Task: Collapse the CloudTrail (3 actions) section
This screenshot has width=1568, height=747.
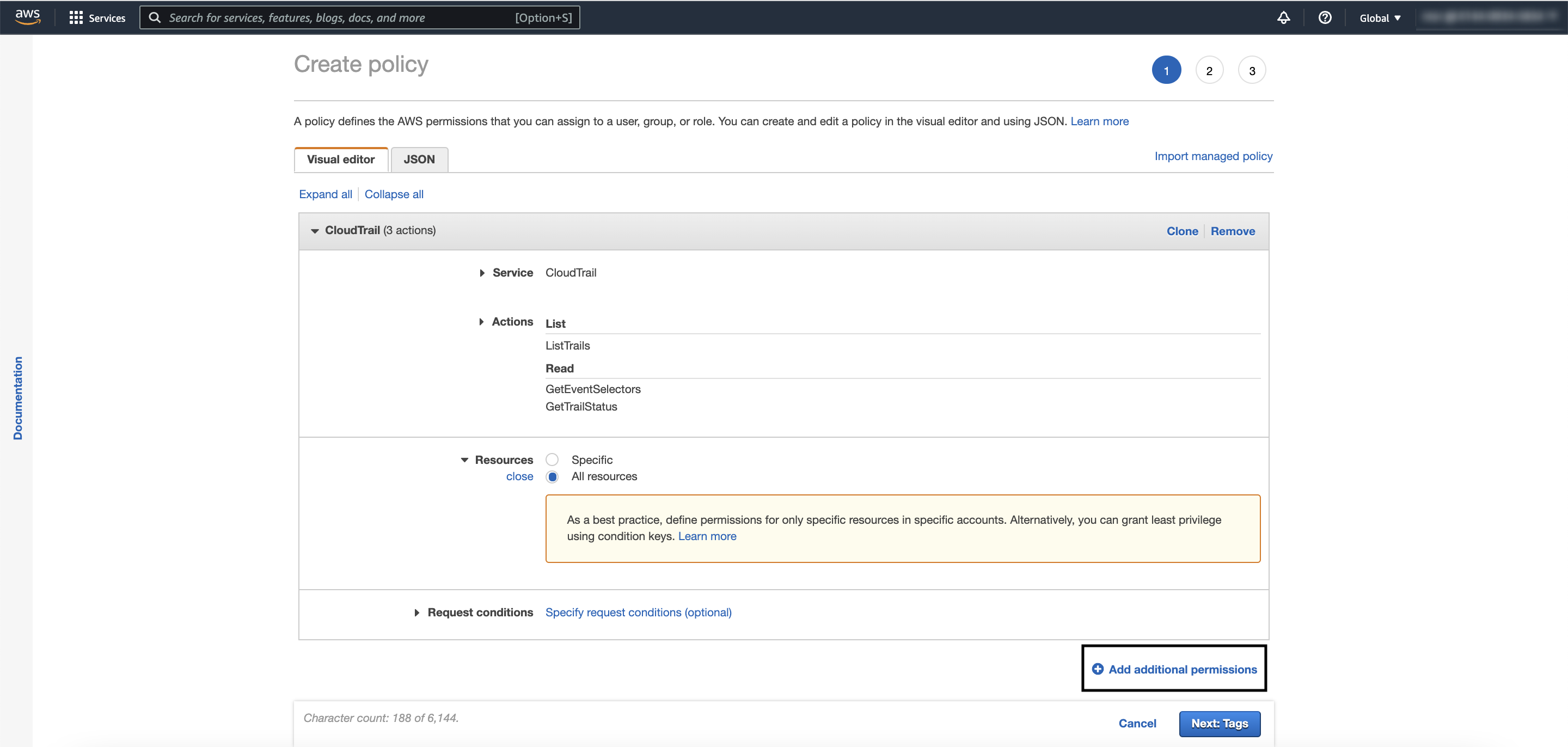Action: [x=315, y=231]
